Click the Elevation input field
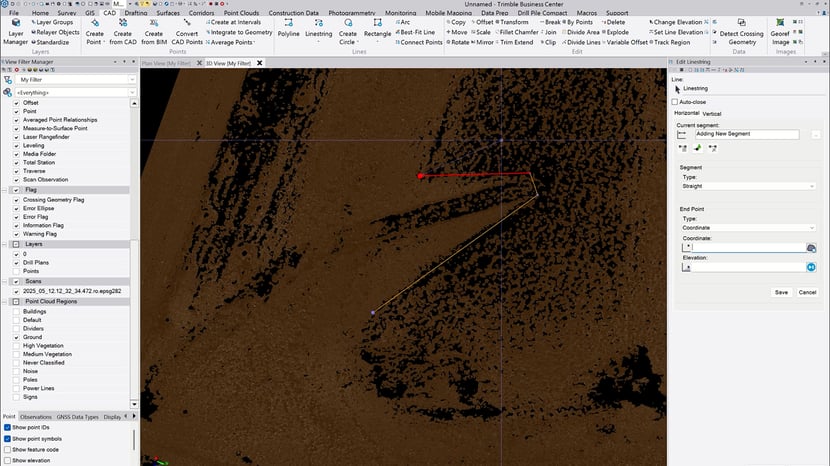Screen dimensions: 830x466 coord(748,267)
